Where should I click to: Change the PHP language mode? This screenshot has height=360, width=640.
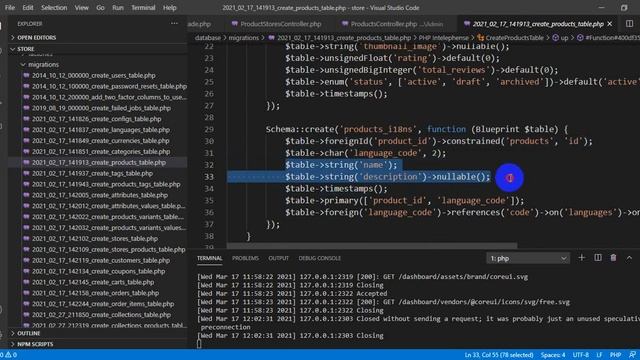click(615, 355)
